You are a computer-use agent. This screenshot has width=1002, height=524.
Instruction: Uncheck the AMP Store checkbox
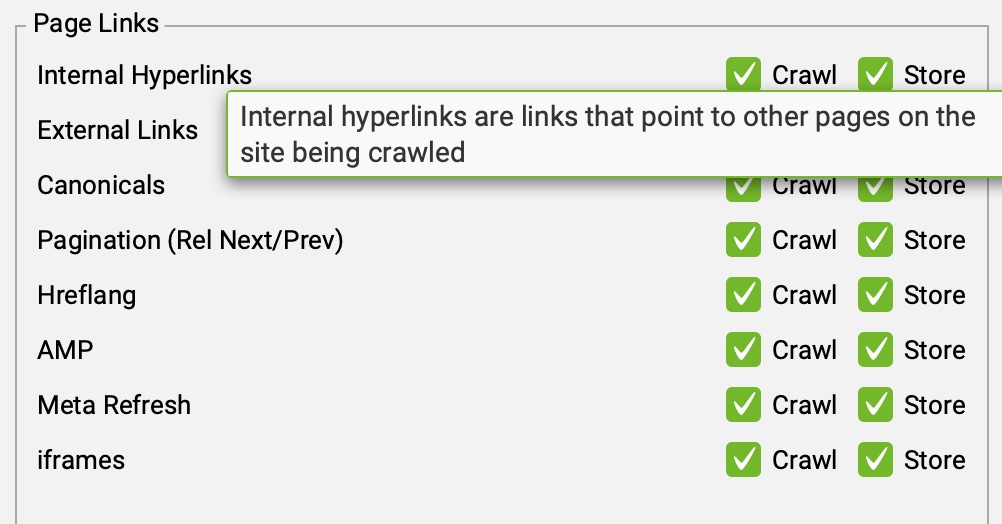pos(875,350)
